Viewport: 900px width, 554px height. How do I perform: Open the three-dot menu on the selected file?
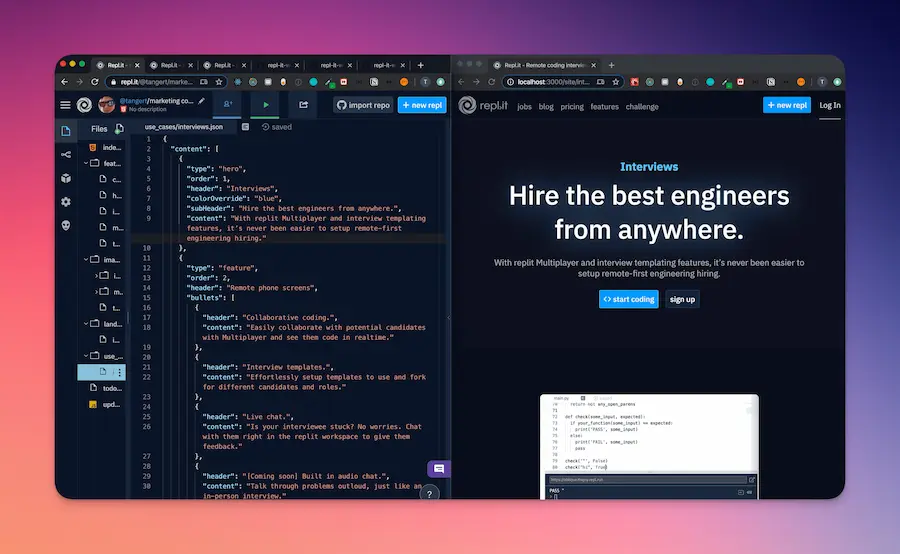tap(119, 372)
